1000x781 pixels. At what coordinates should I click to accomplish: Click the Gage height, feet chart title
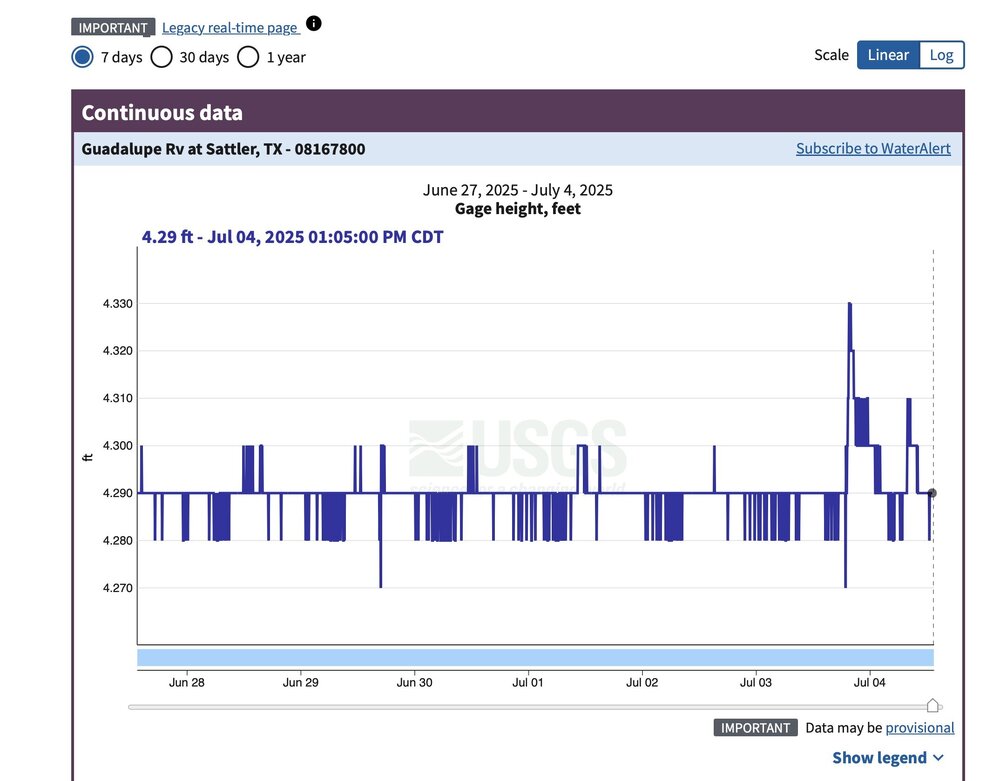pyautogui.click(x=517, y=209)
